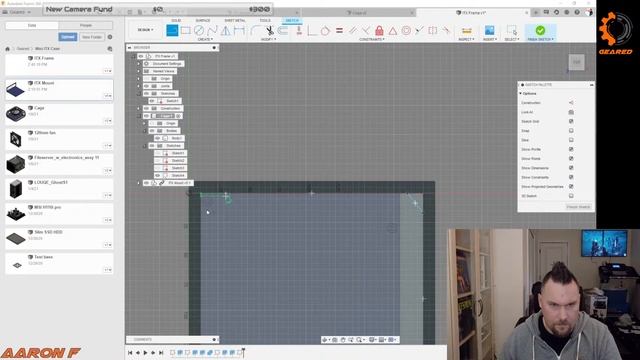Image resolution: width=640 pixels, height=360 pixels.
Task: Select the Spline sketch tool
Action: tap(212, 30)
